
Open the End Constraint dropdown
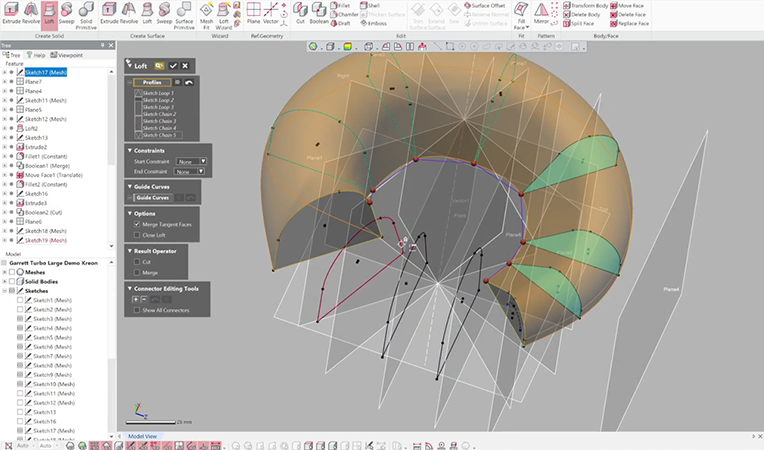point(191,171)
